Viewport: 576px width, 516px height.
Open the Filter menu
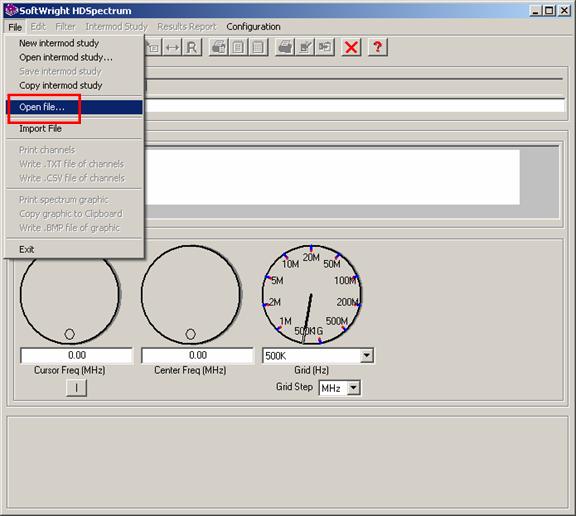coord(65,27)
